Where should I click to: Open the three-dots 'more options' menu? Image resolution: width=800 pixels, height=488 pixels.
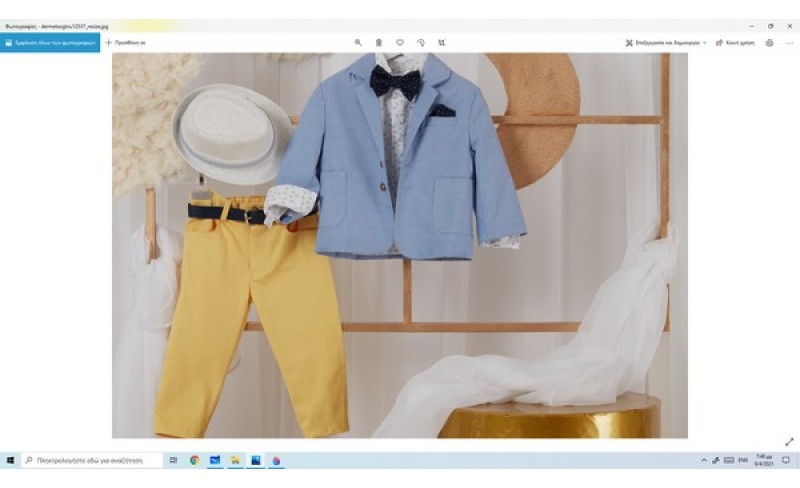tap(790, 43)
